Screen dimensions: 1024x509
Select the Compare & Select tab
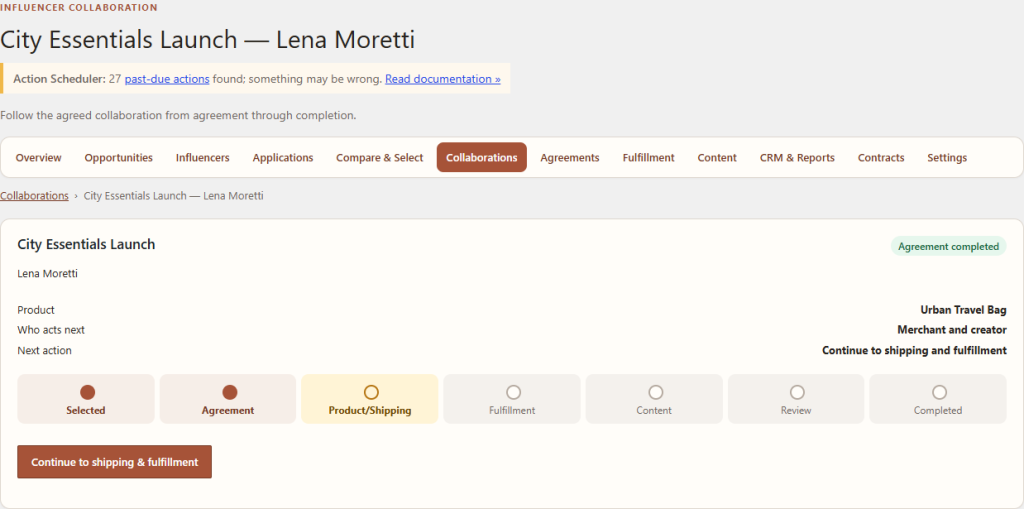[379, 157]
